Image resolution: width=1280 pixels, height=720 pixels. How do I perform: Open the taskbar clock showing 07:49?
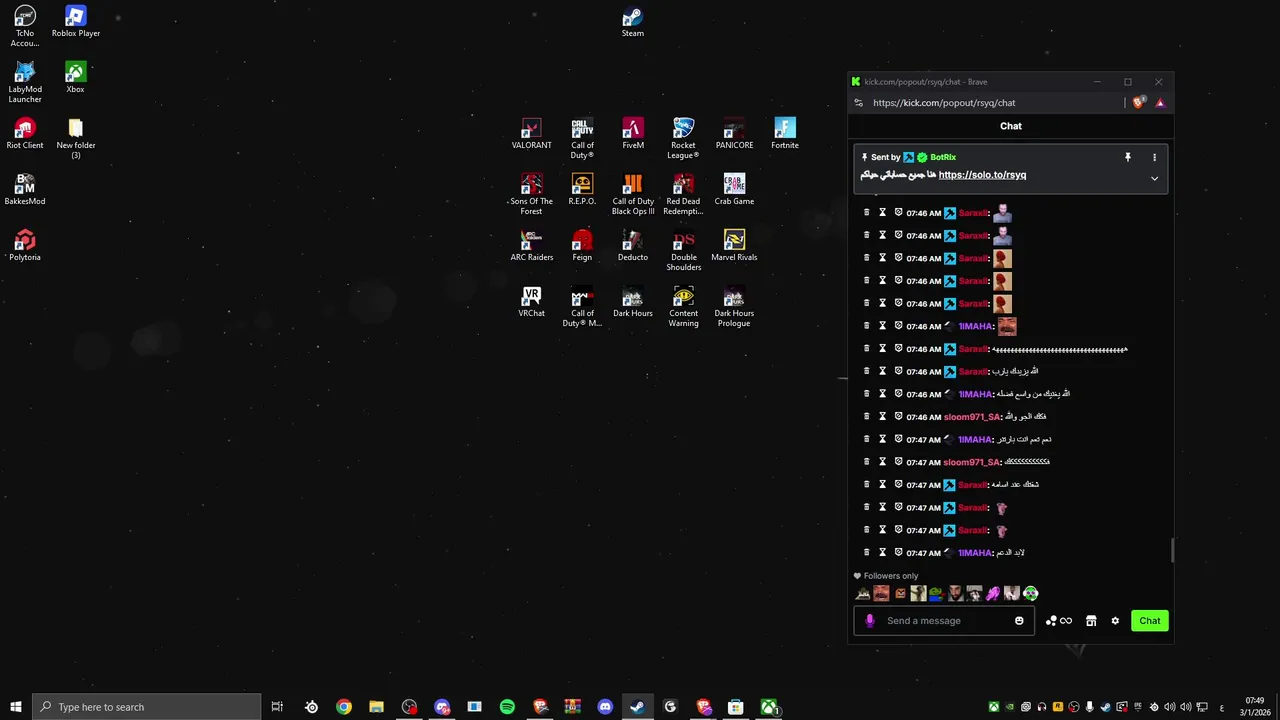(1255, 707)
